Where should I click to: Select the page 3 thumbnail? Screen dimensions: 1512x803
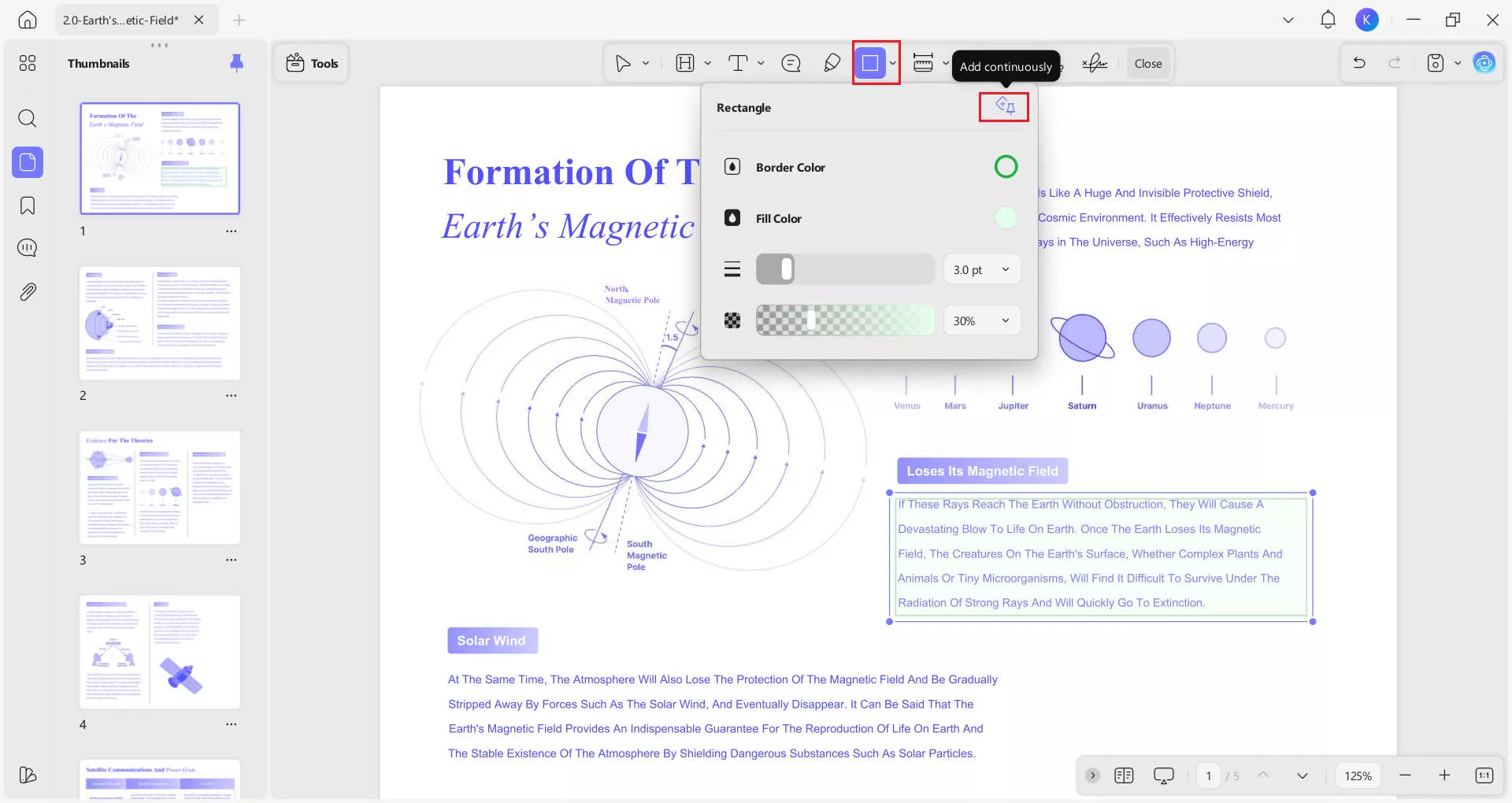(160, 487)
